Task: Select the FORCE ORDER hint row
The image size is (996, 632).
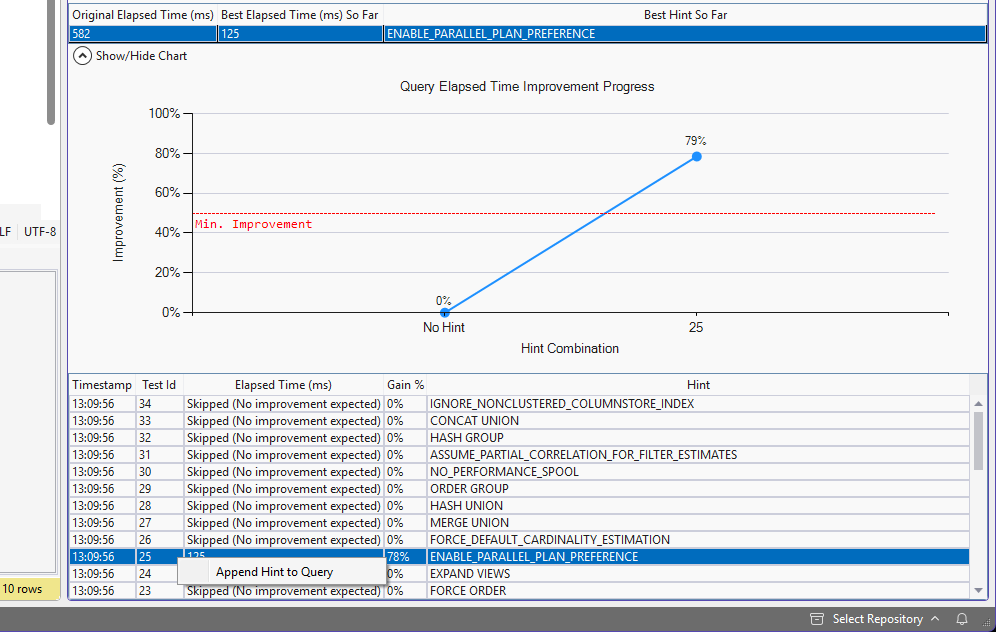Action: 519,591
